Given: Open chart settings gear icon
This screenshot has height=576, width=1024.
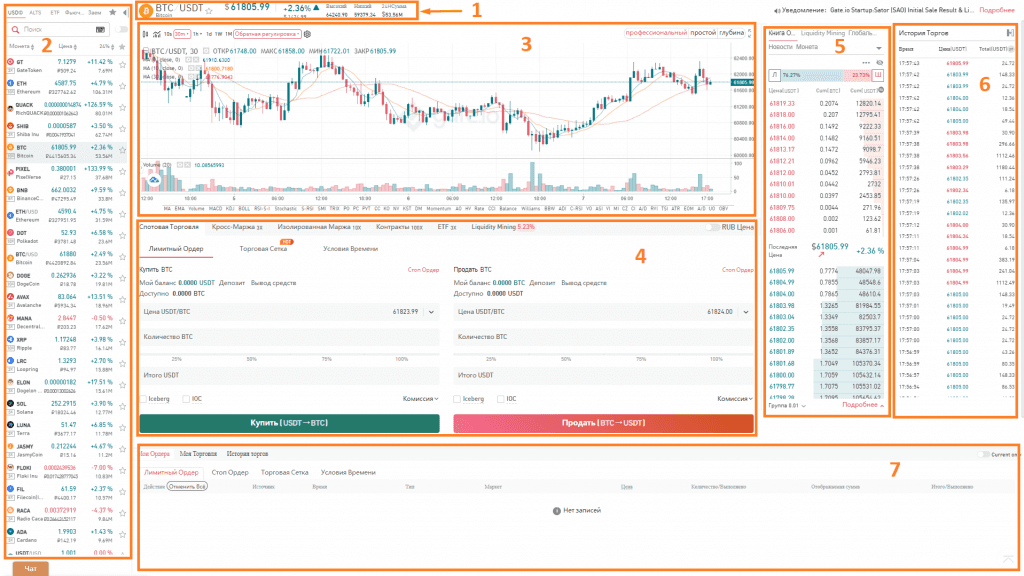Looking at the screenshot, I should (x=308, y=34).
